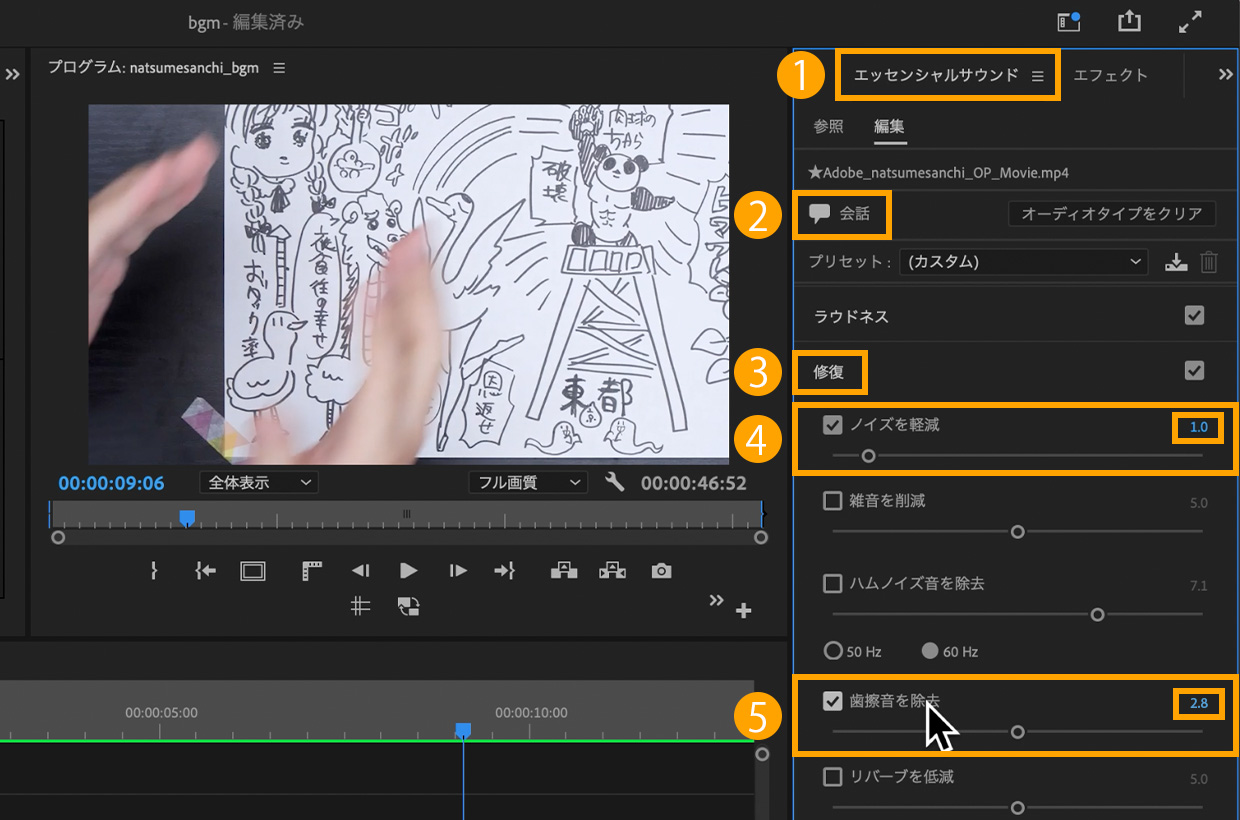This screenshot has width=1240, height=820.
Task: Toggle the Comparison View button
Action: click(x=408, y=605)
